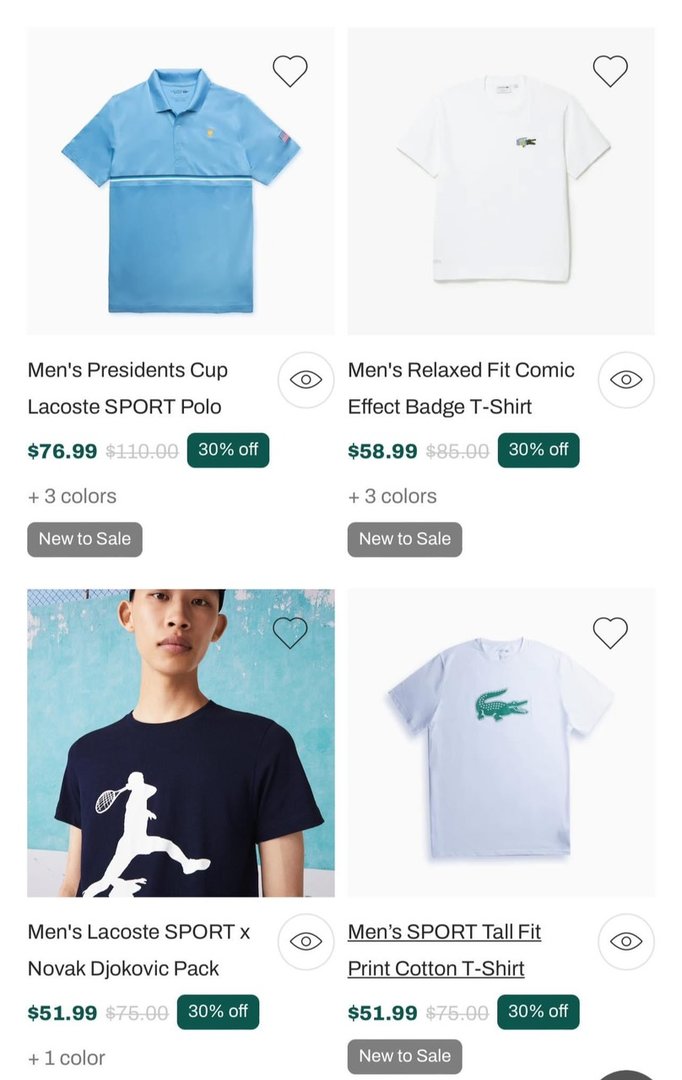Viewport: 682px width, 1080px height.
Task: Follow the Men's SPORT Tall Fit Print link
Action: (x=444, y=950)
